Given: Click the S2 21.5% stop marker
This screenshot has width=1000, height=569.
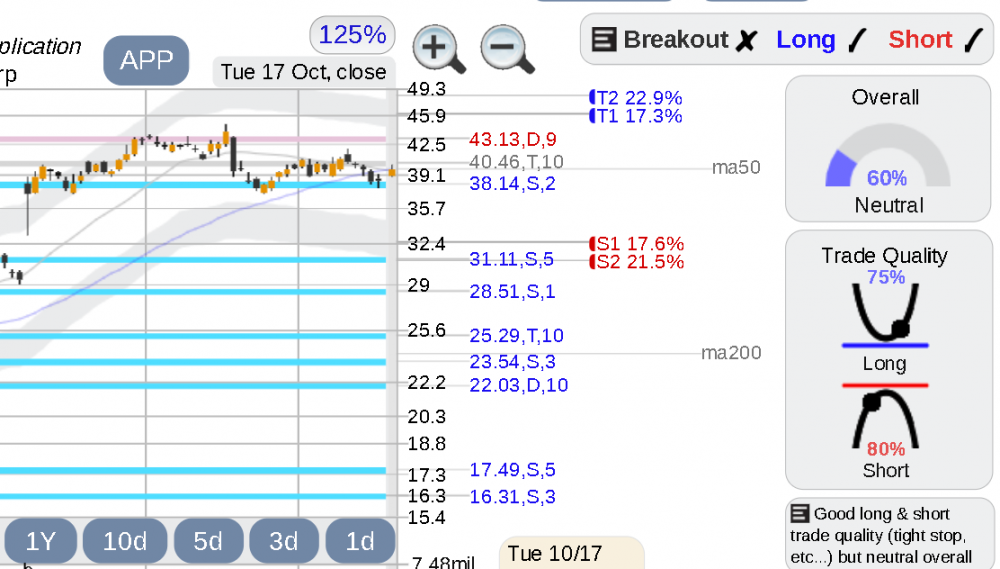Looking at the screenshot, I should click(x=636, y=262).
